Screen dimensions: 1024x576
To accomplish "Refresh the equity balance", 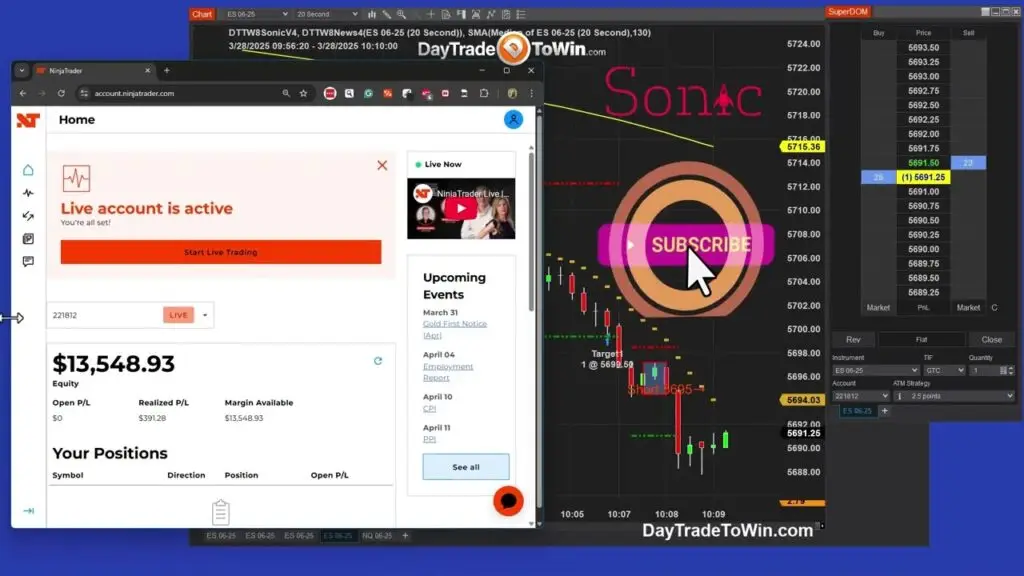I will point(377,360).
